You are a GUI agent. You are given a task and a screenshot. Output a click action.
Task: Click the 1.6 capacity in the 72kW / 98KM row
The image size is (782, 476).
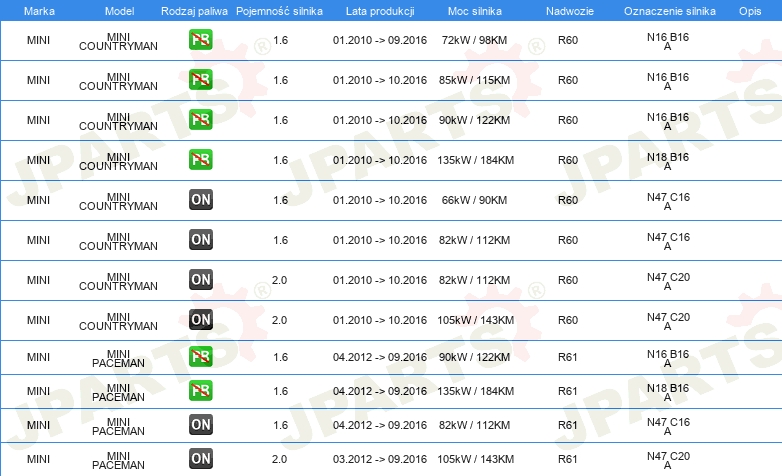280,40
